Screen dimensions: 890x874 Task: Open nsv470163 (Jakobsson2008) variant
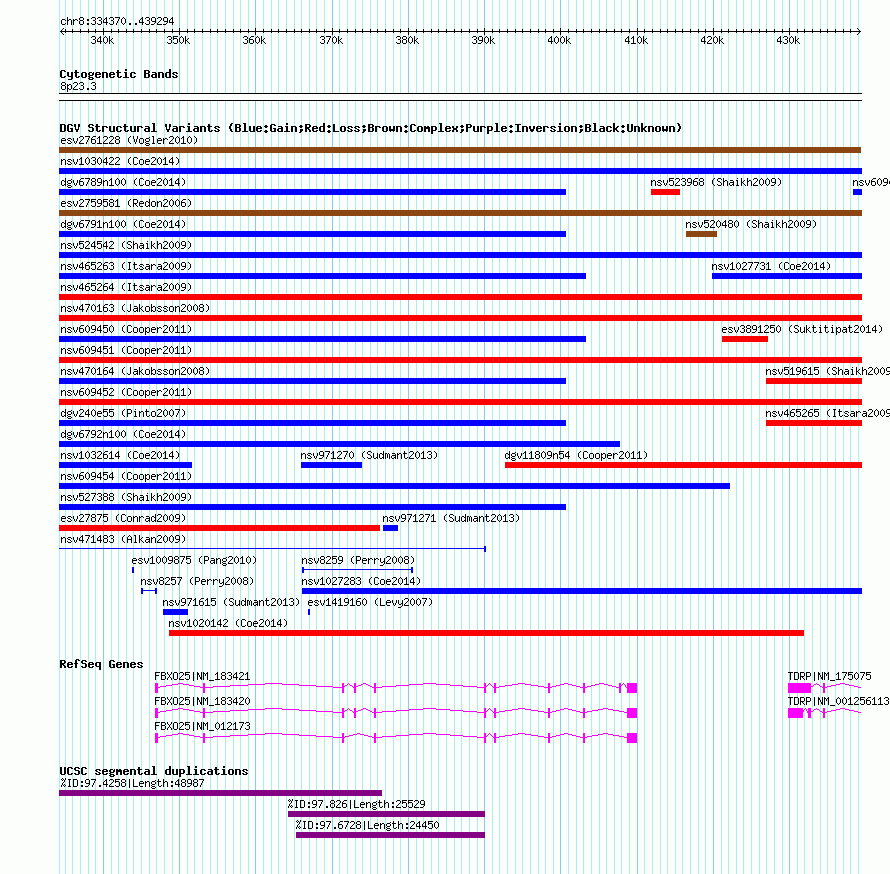click(460, 318)
